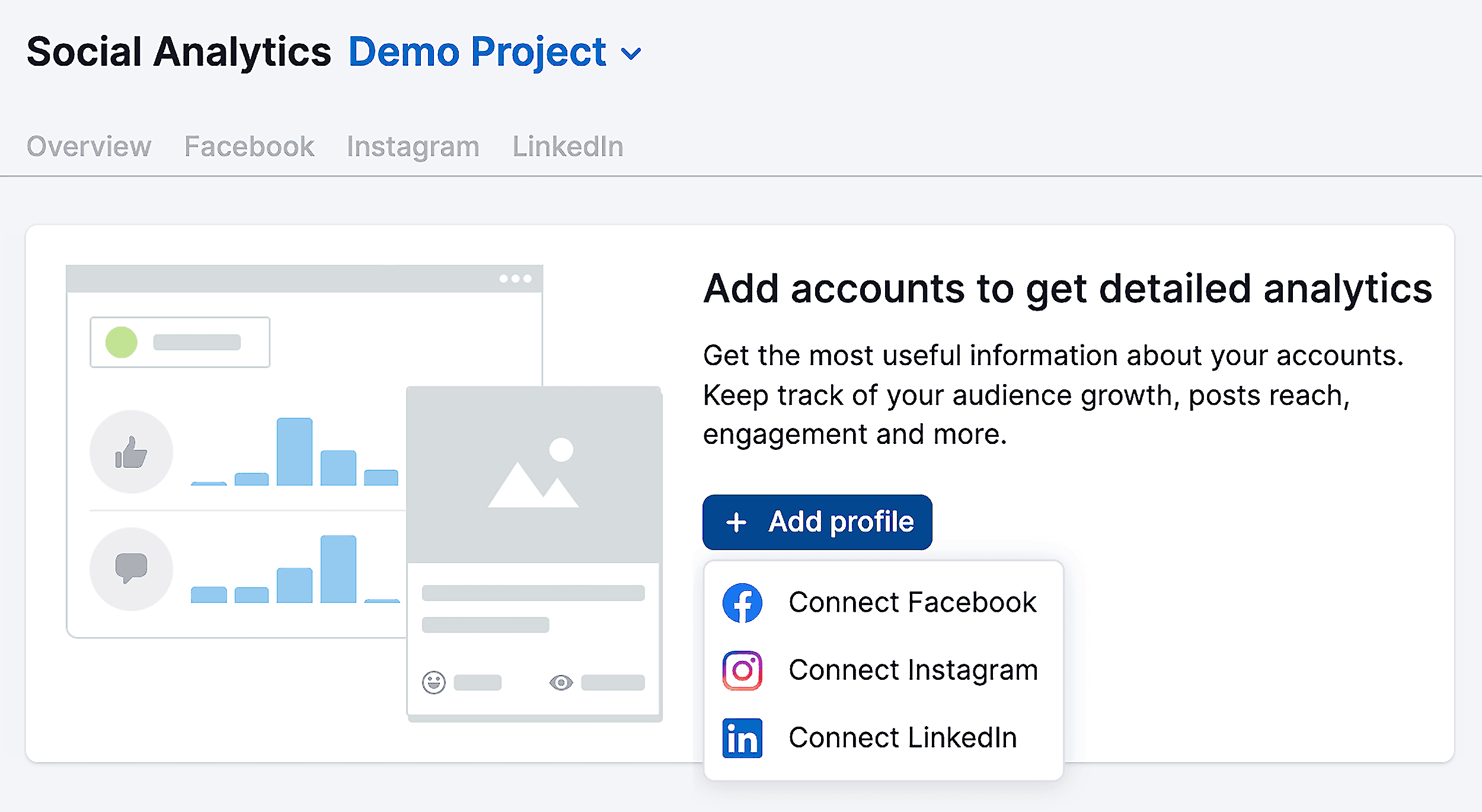
Task: Choose Connect LinkedIn from the menu
Action: tap(883, 738)
